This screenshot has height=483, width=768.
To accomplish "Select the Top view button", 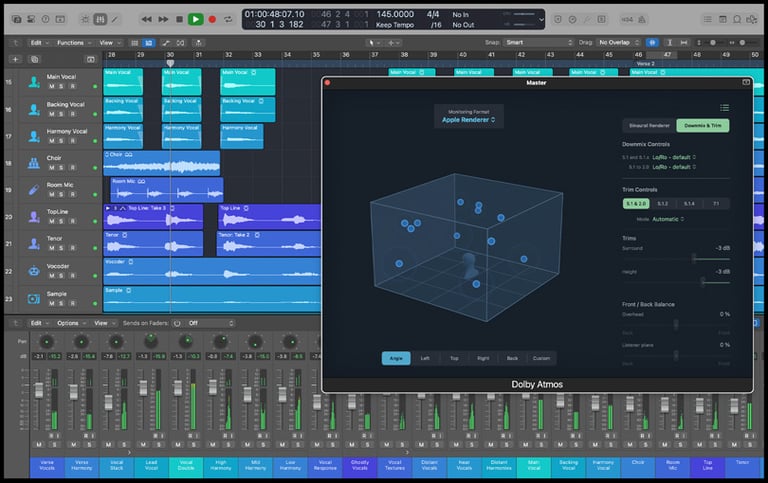I will tap(454, 358).
